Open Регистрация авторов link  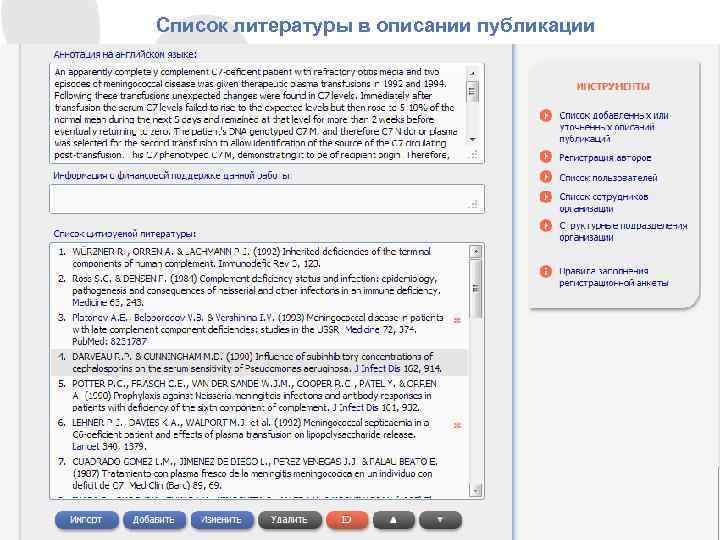tap(605, 158)
